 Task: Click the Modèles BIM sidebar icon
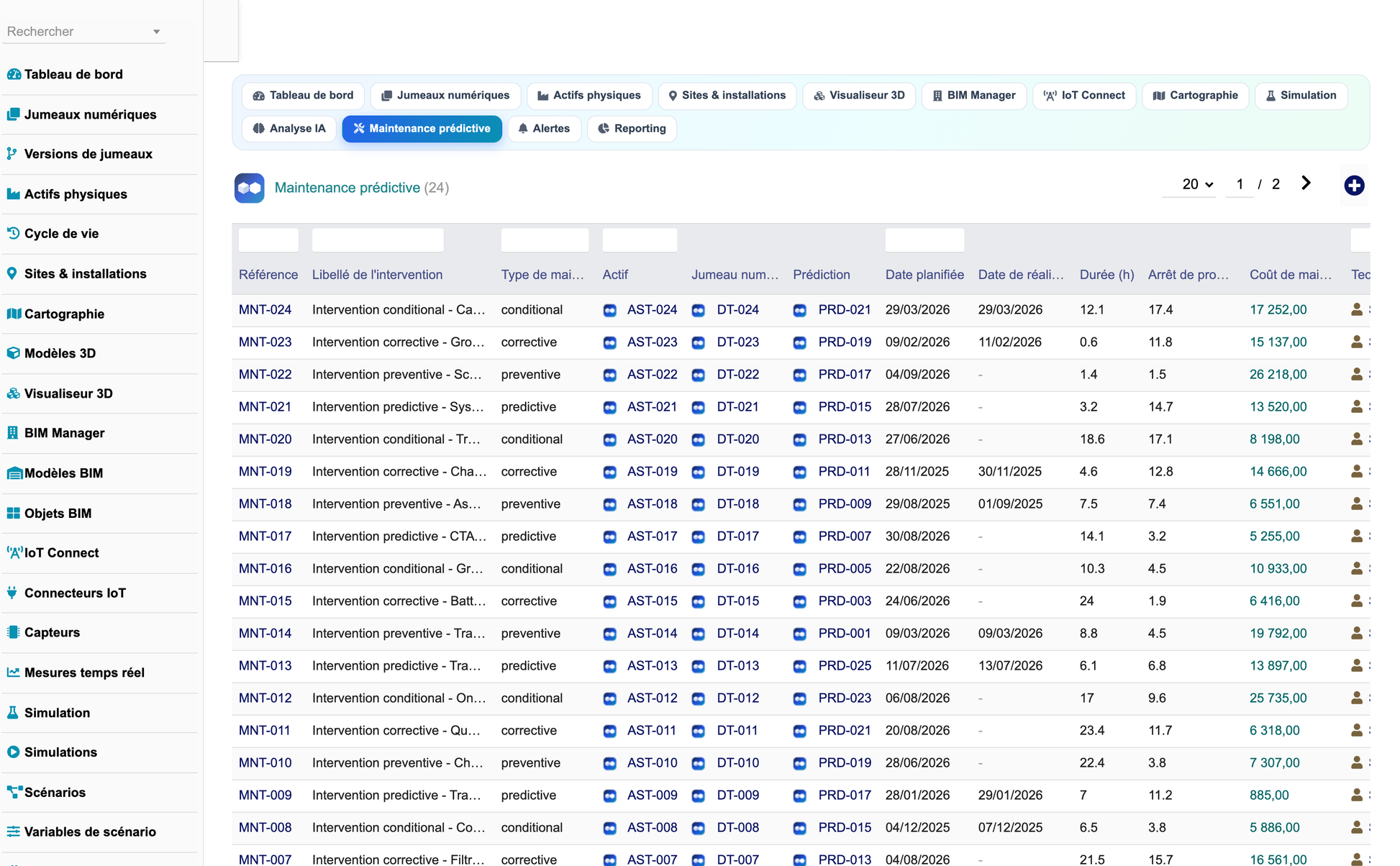(x=14, y=473)
